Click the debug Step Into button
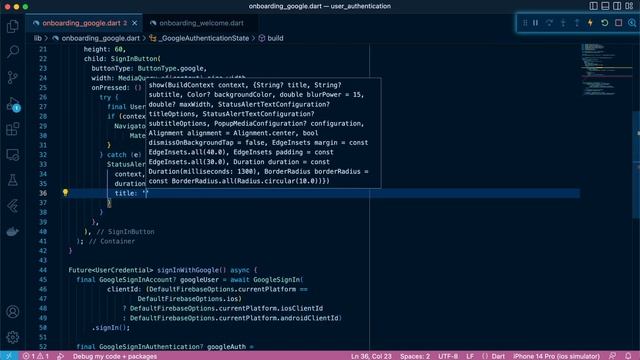 point(563,23)
